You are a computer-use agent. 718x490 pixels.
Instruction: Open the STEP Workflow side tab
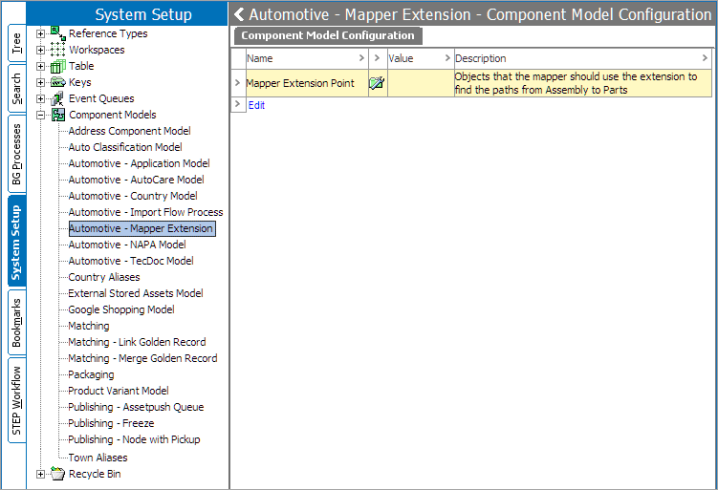click(x=17, y=400)
